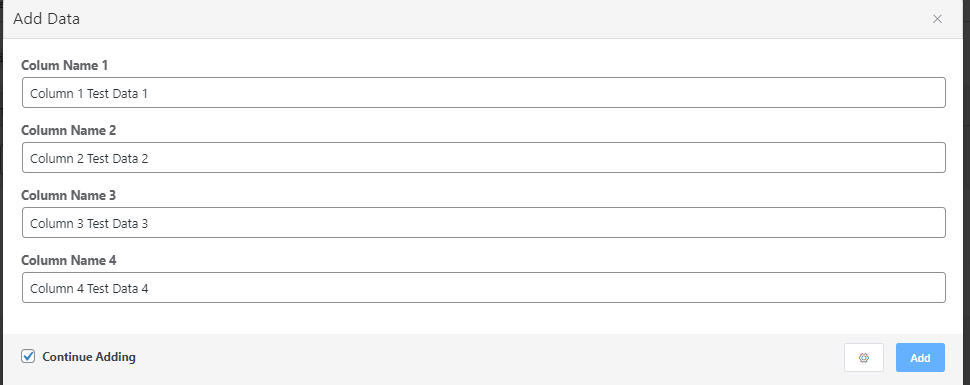Click the dark backdrop outside the dialog
This screenshot has width=970, height=385.
(1, 186)
